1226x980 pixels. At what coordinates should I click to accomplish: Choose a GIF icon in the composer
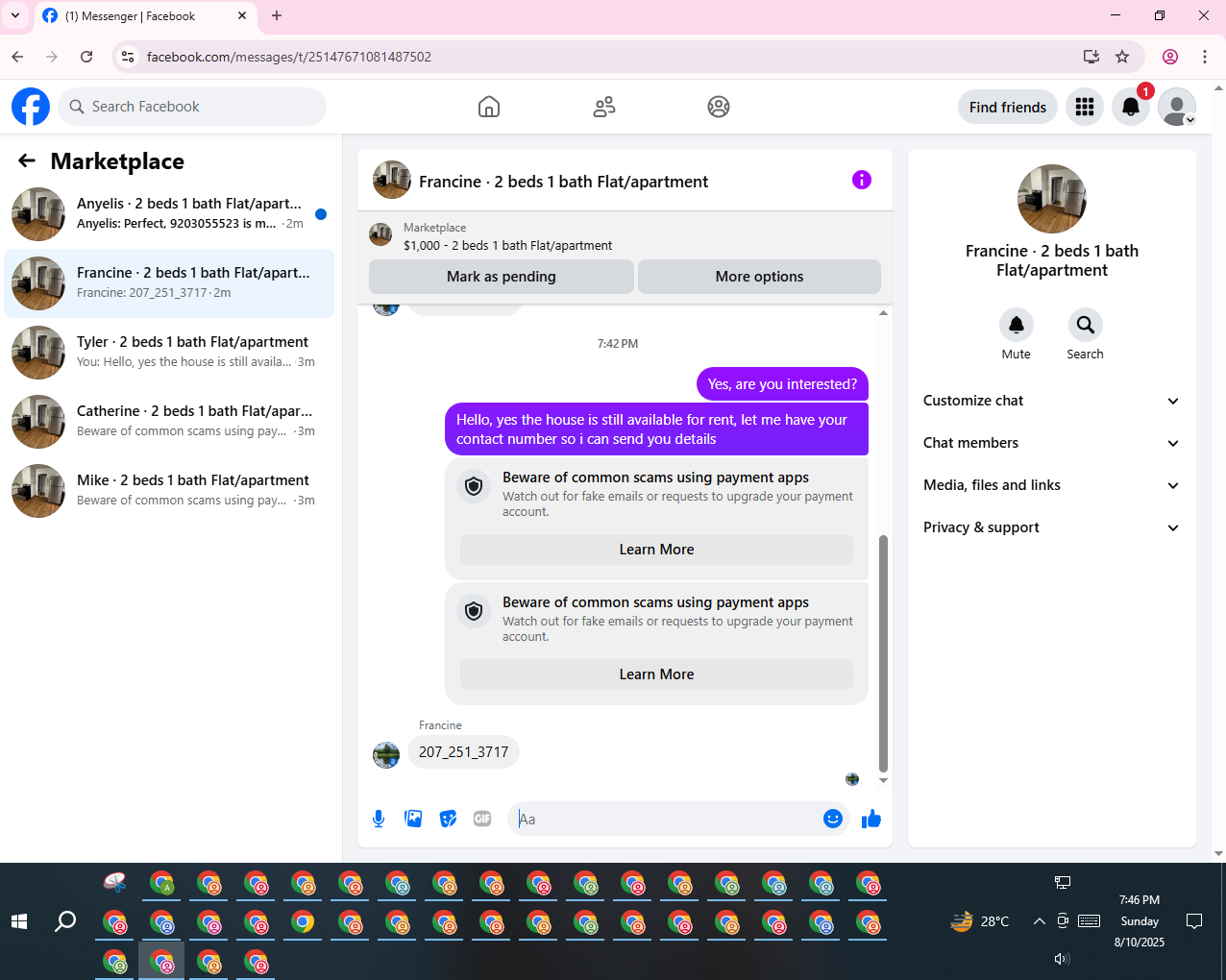[x=482, y=819]
